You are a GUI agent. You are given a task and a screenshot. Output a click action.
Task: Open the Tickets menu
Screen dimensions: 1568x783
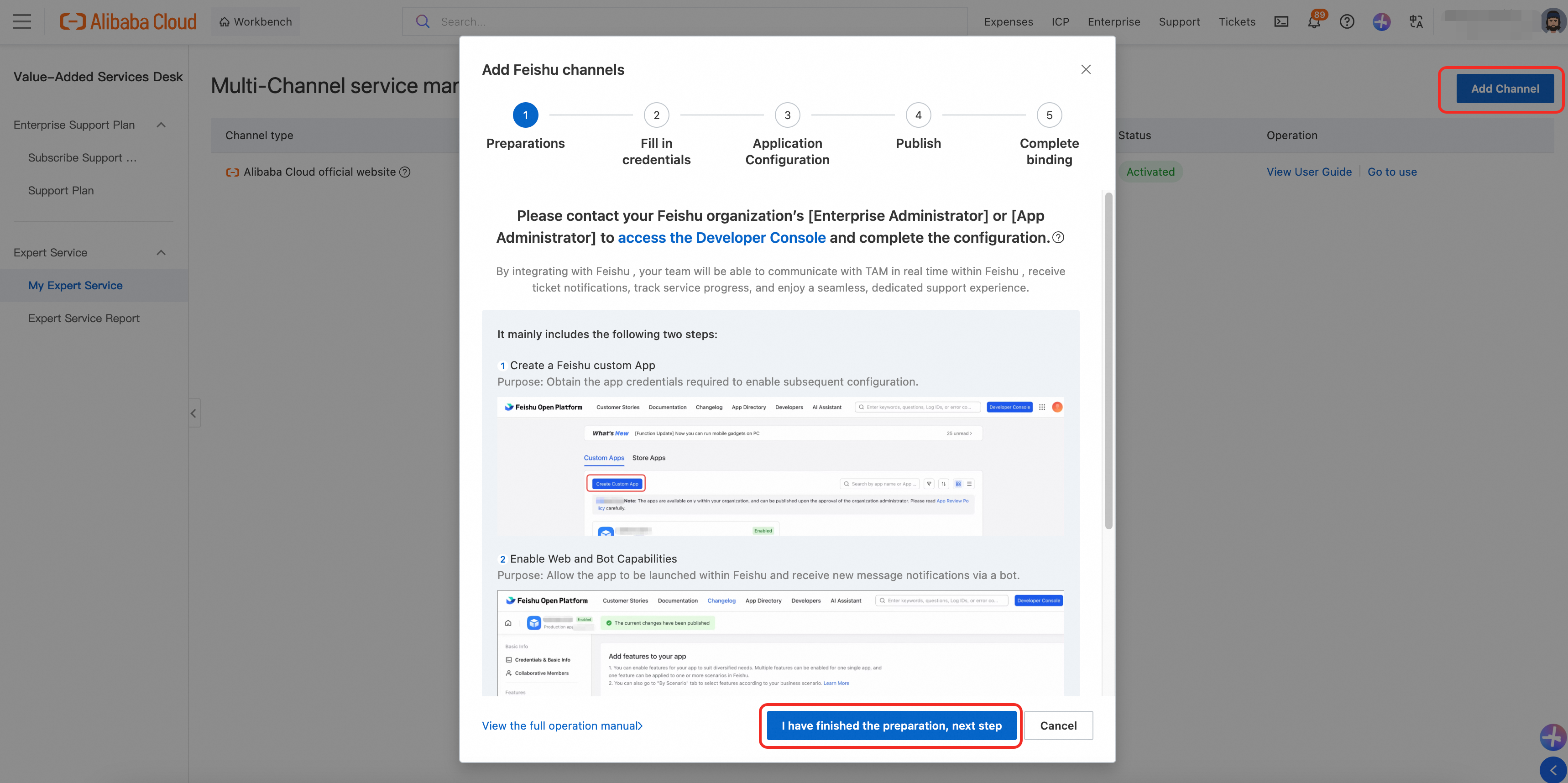[x=1237, y=22]
